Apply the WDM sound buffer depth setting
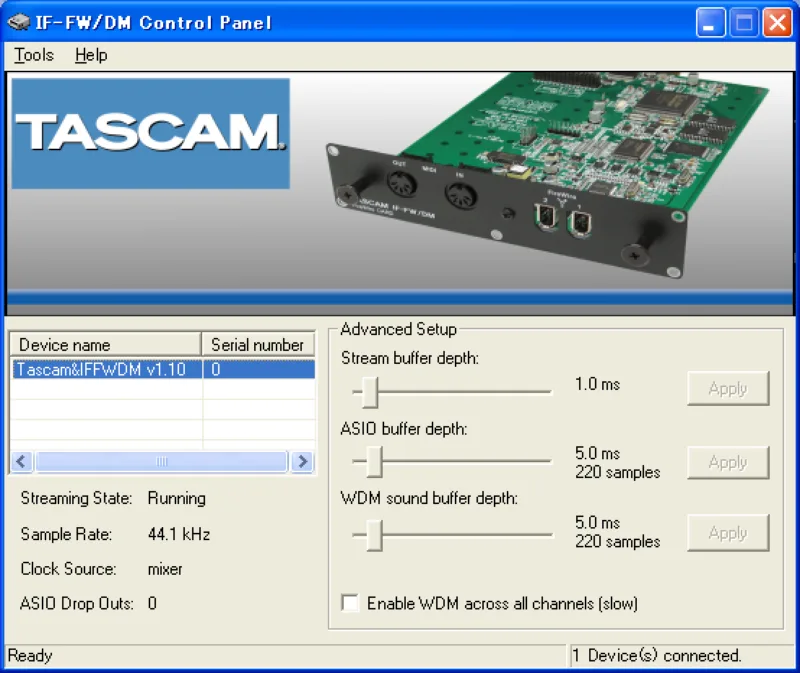800x673 pixels. click(x=728, y=533)
